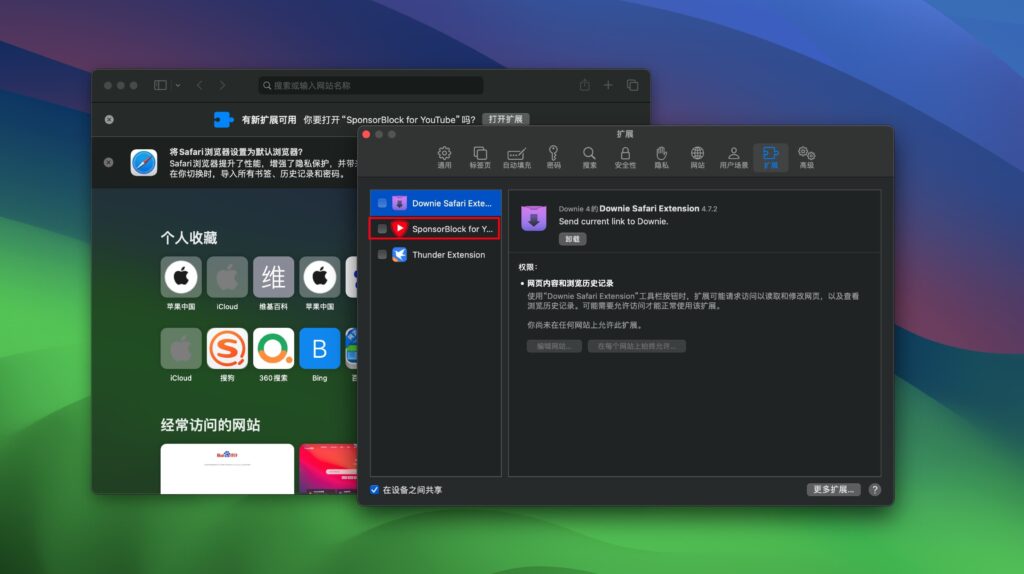This screenshot has width=1024, height=574.
Task: Click the 经常访问的网站 heading
Action: pyautogui.click(x=210, y=425)
